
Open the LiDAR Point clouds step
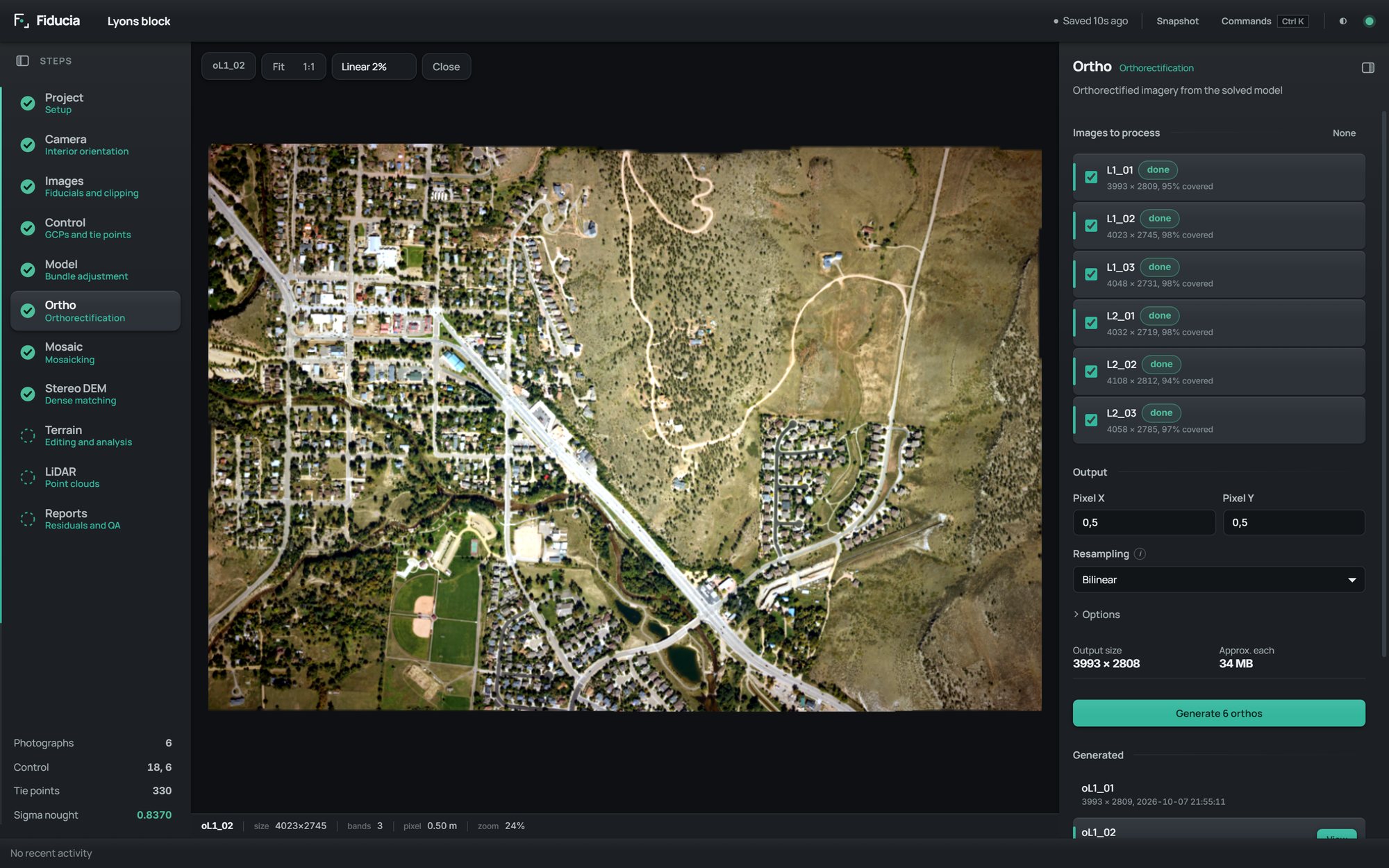click(95, 477)
